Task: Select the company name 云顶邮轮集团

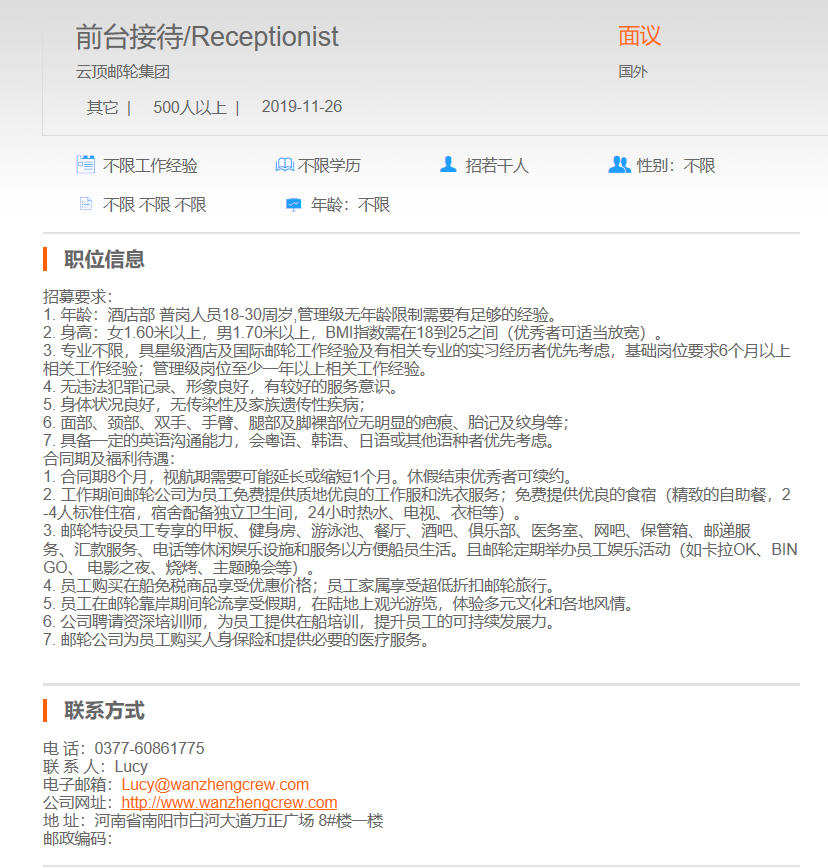Action: click(x=123, y=72)
